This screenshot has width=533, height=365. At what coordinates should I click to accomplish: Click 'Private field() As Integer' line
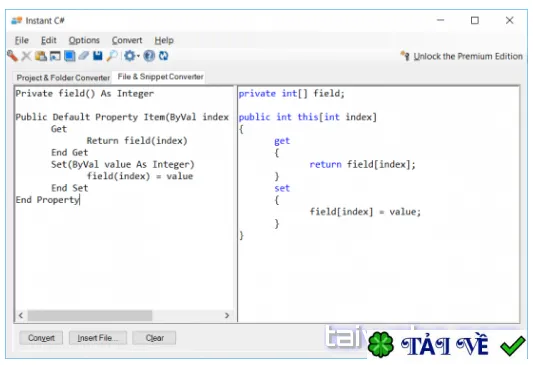pyautogui.click(x=85, y=93)
